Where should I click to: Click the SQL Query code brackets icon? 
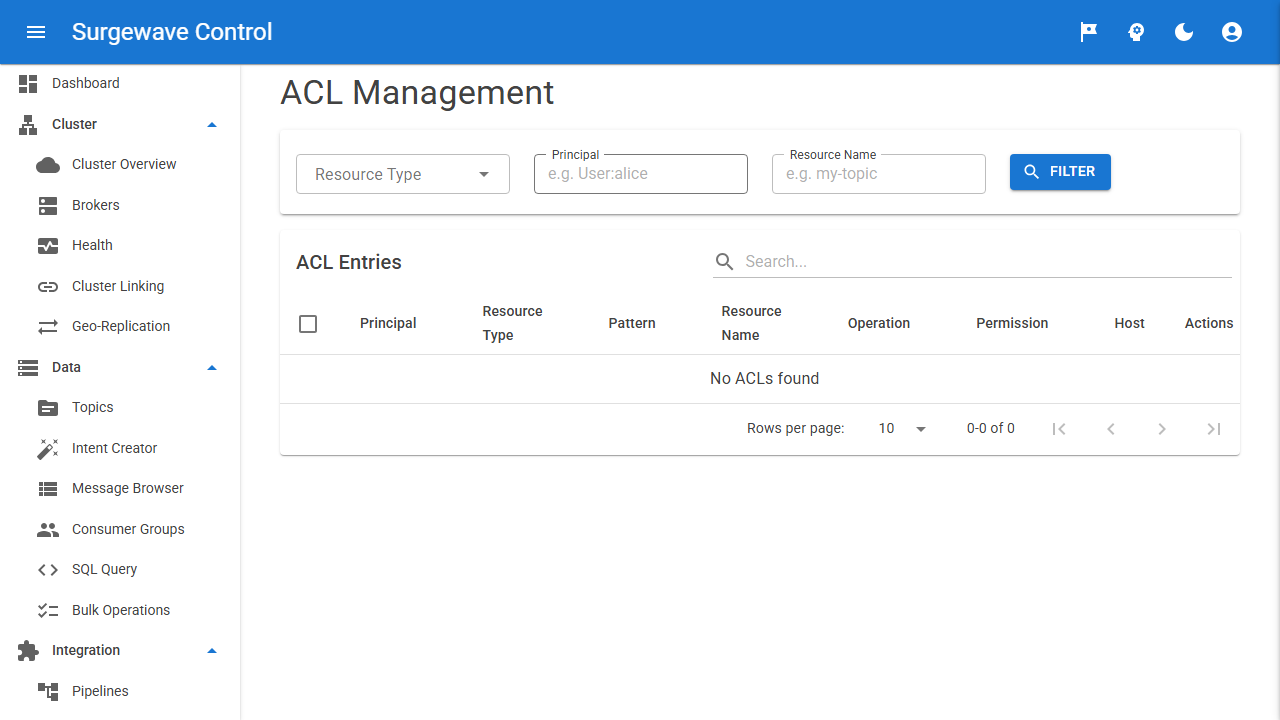tap(48, 569)
